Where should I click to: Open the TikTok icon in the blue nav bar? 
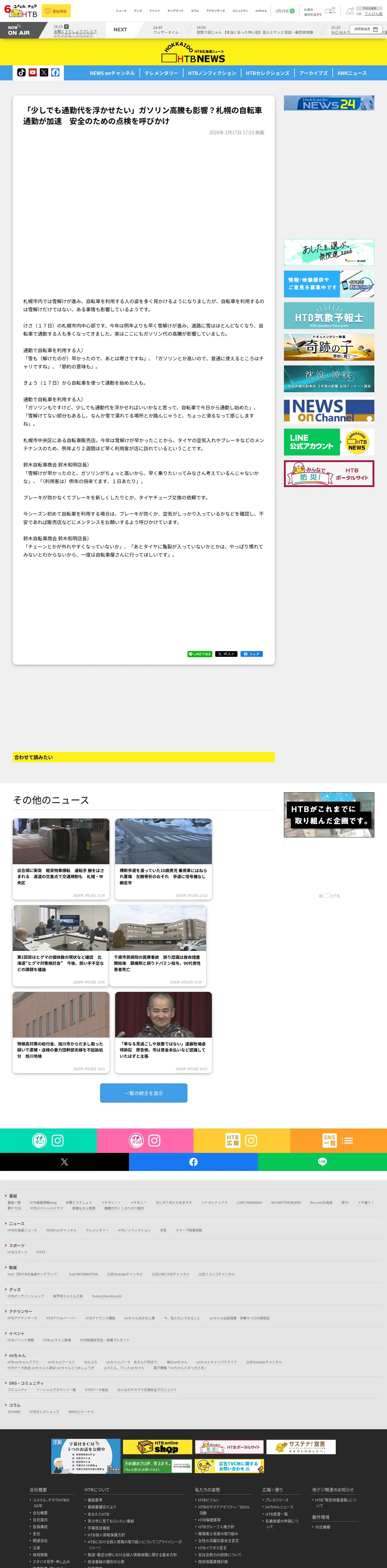21,73
